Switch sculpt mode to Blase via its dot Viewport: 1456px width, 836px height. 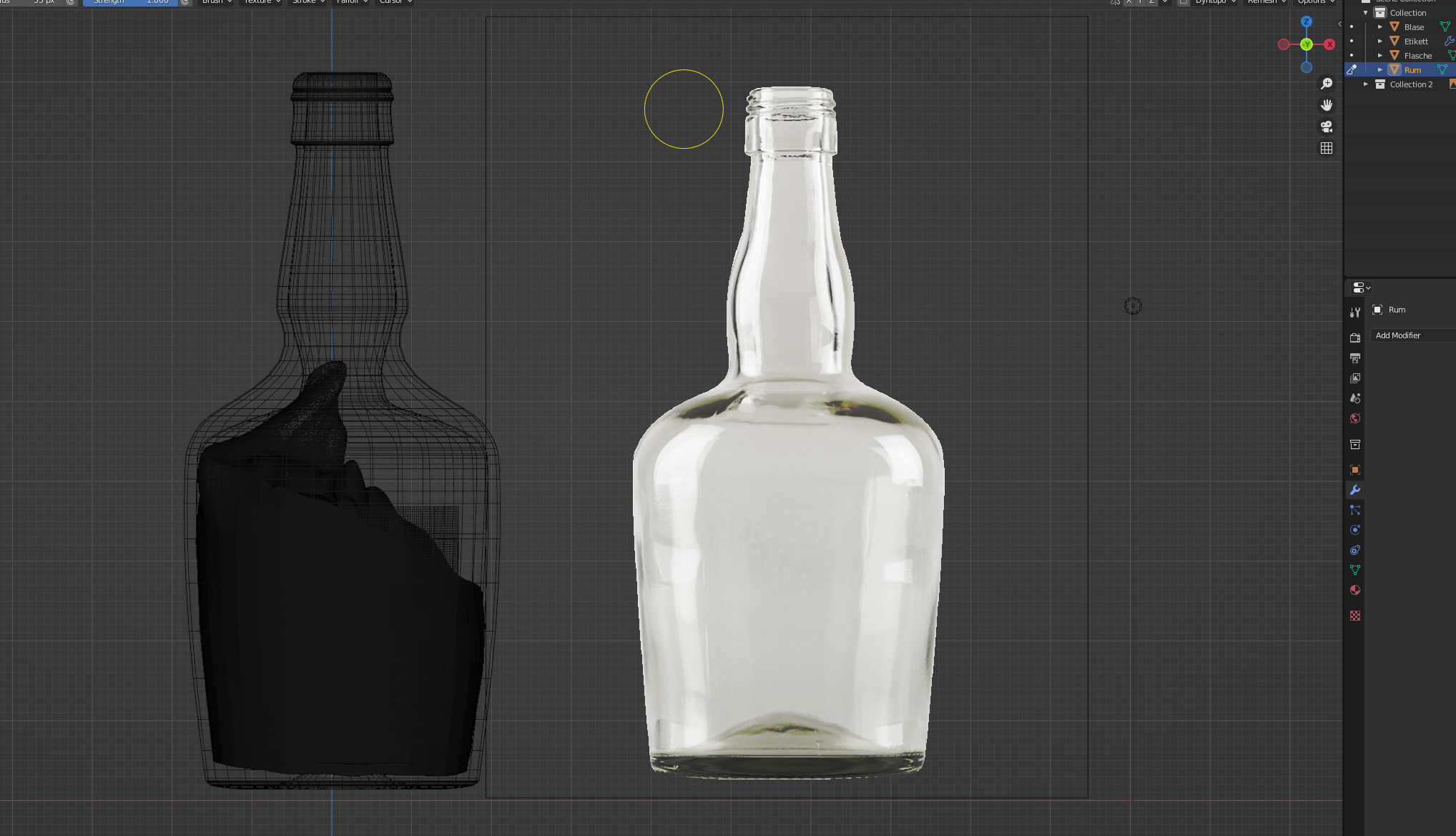[x=1352, y=27]
